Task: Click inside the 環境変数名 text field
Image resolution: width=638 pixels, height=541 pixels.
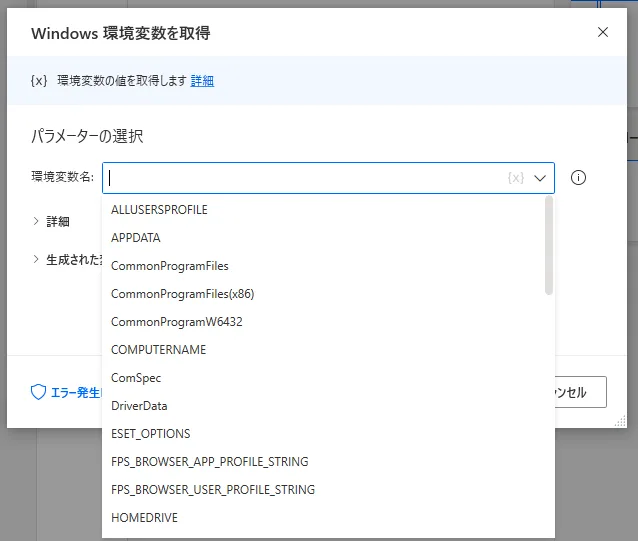Action: tap(300, 178)
